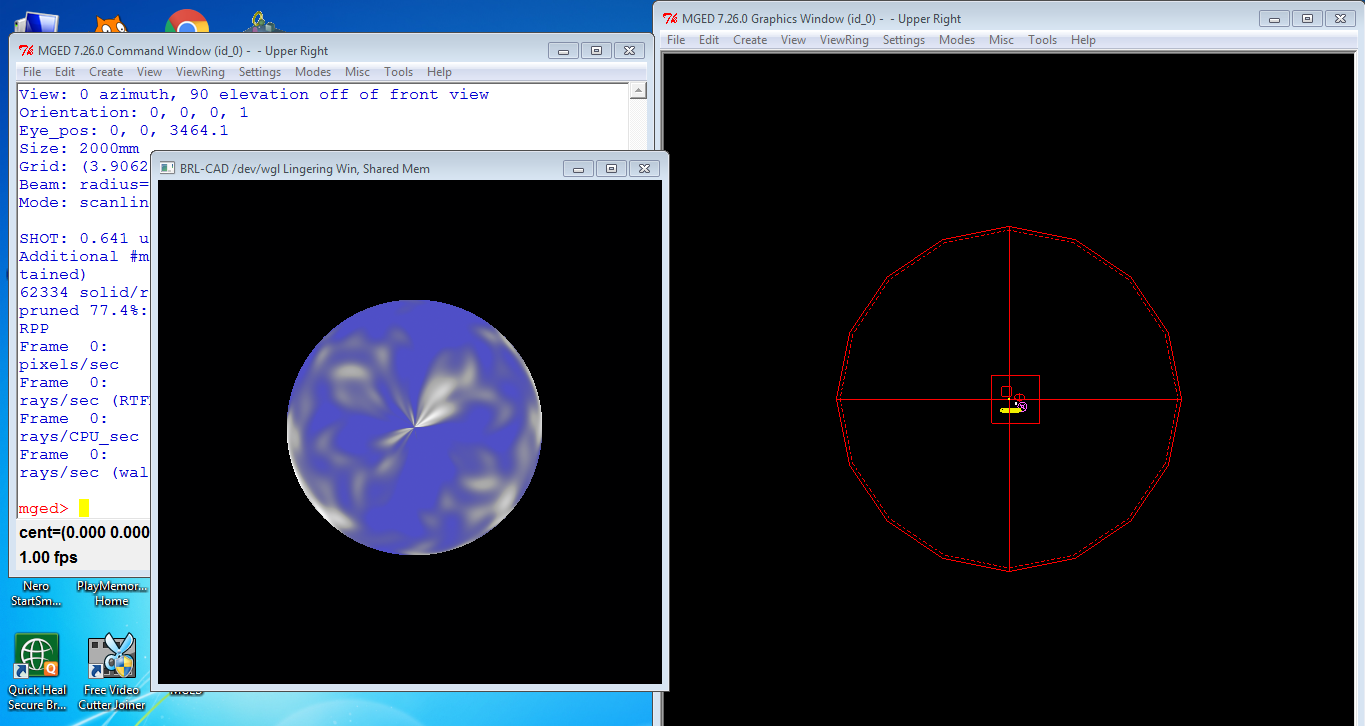Screen dimensions: 1365x726
Task: Open Edit menu in Command Window
Action: (x=65, y=72)
